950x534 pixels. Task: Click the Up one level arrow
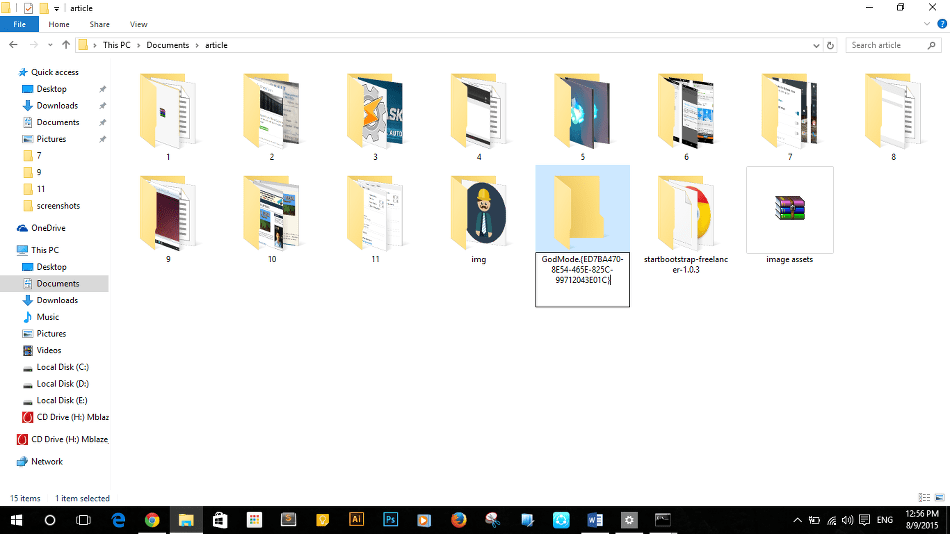pyautogui.click(x=66, y=45)
